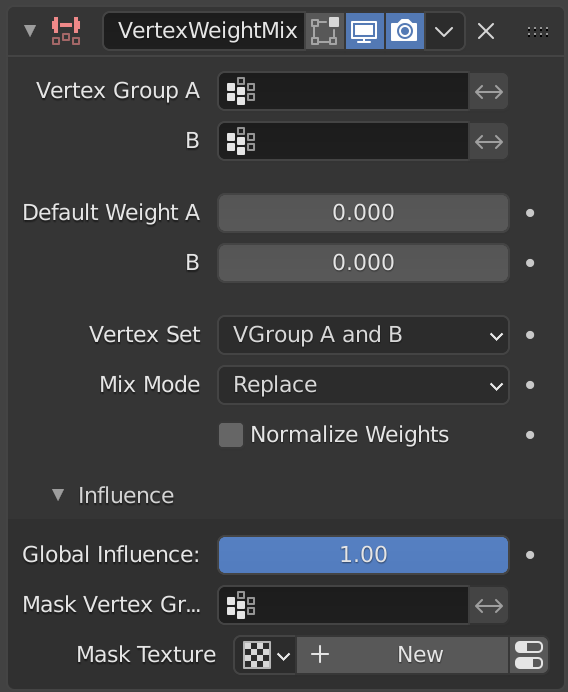Viewport: 568px width, 692px height.
Task: Open modifier extra options chevron menu
Action: pos(444,31)
